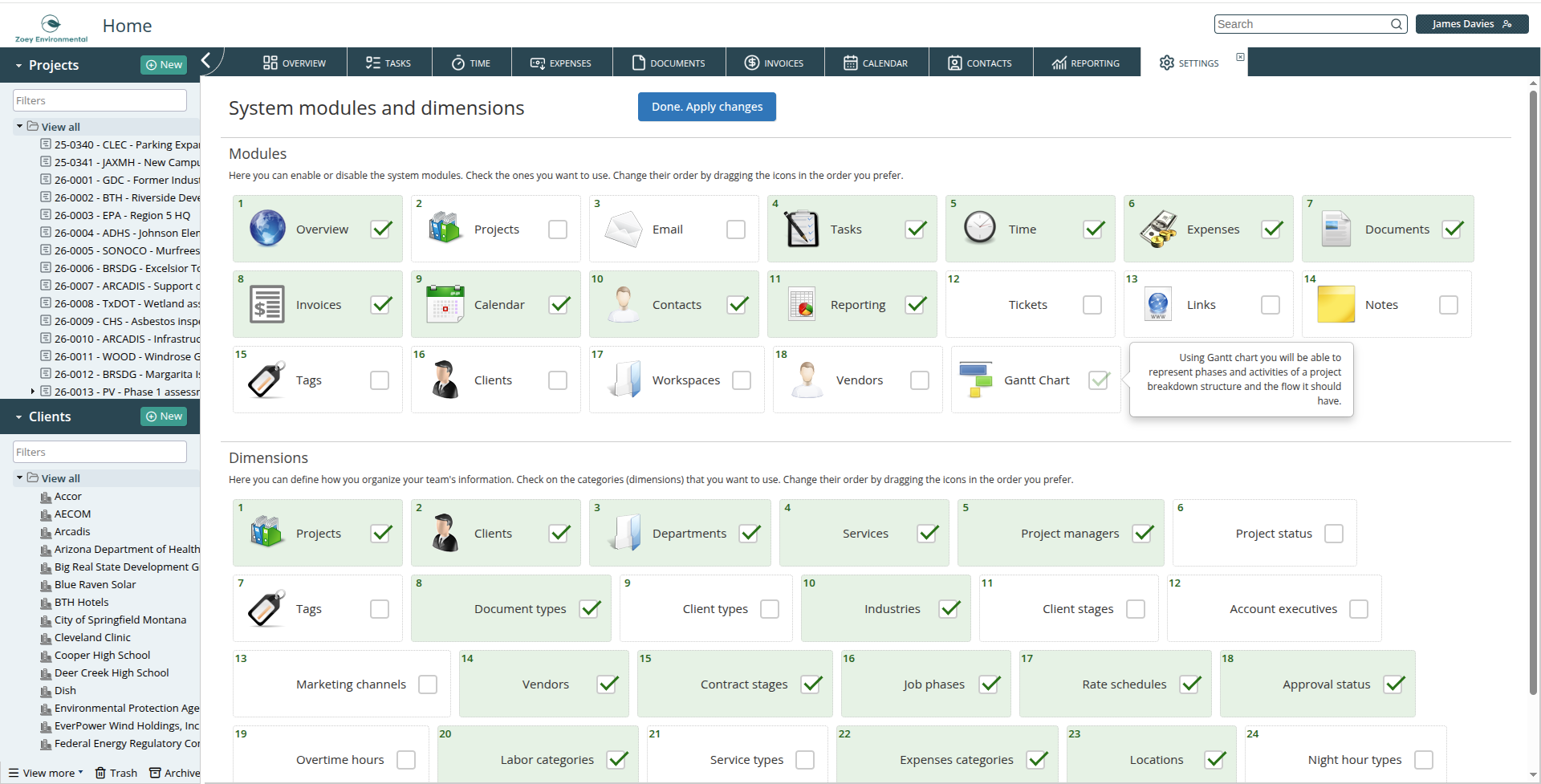Click the Links globe module icon
The height and width of the screenshot is (784, 1541).
pos(1158,304)
